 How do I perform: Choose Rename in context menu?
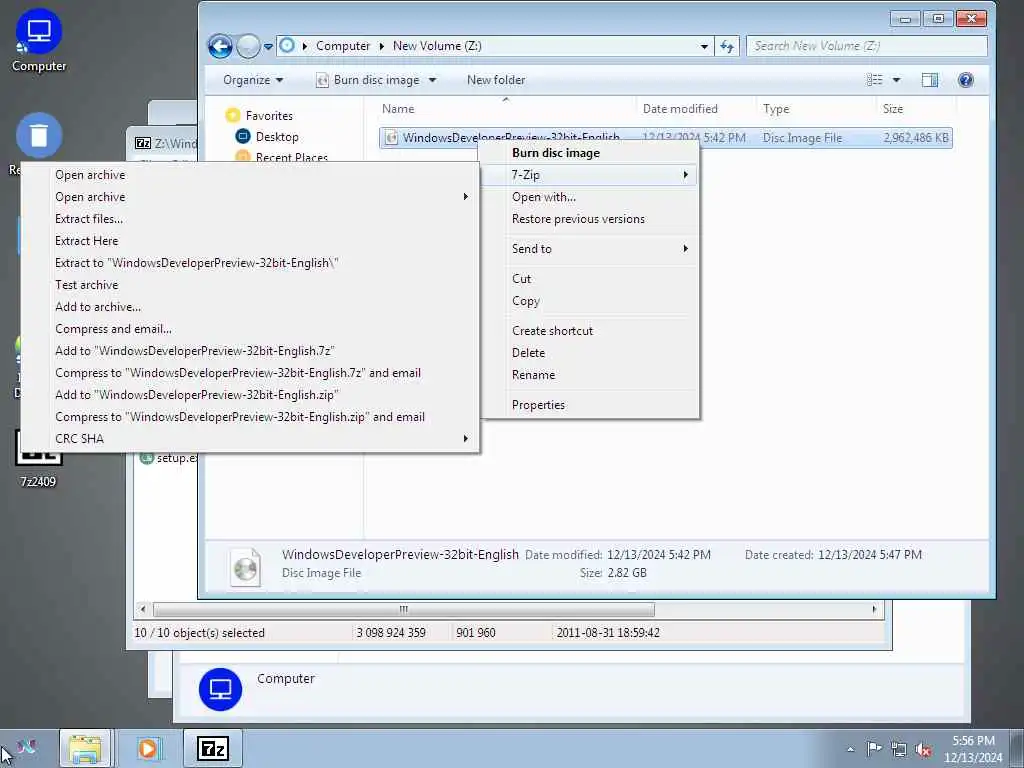point(589,375)
